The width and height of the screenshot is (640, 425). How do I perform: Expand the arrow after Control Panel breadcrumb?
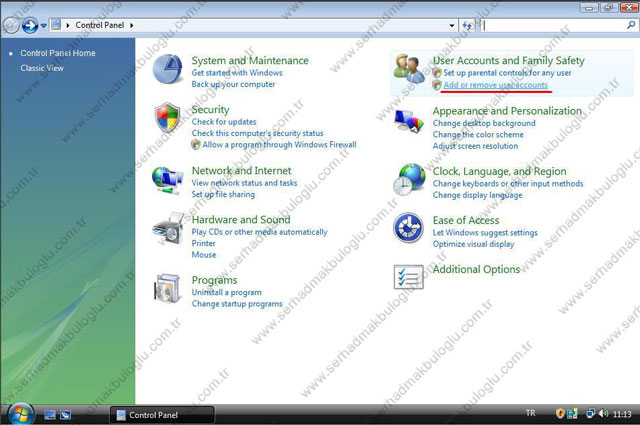(131, 25)
